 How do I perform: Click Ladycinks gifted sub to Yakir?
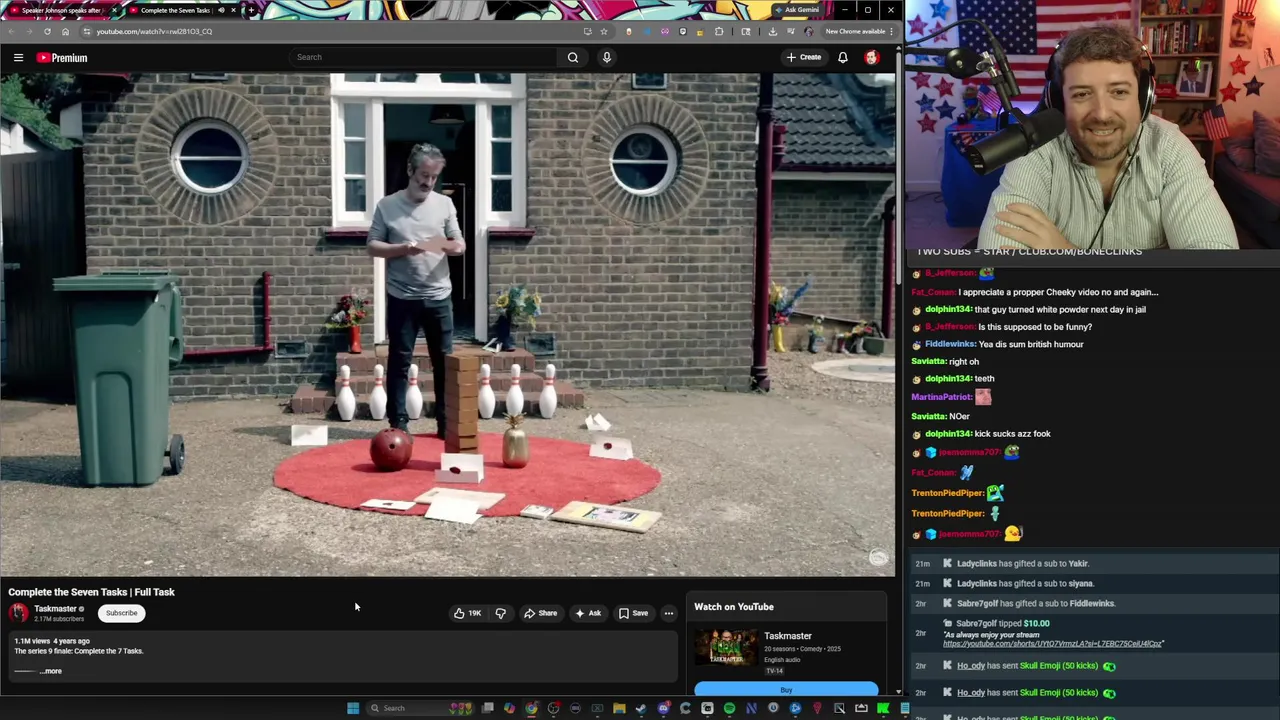pyautogui.click(x=1025, y=563)
